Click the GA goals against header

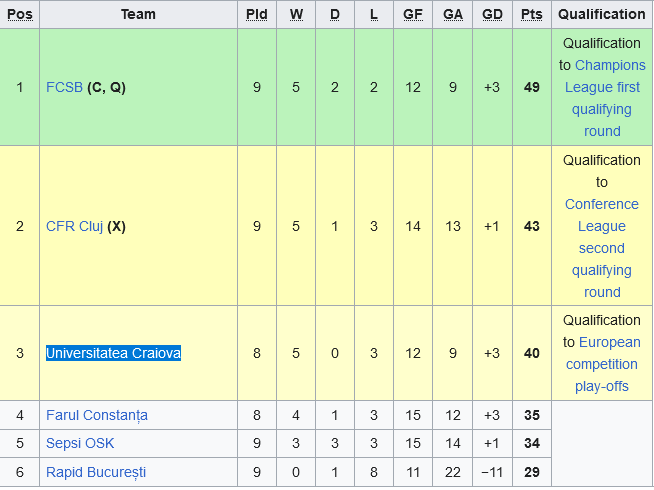click(453, 14)
